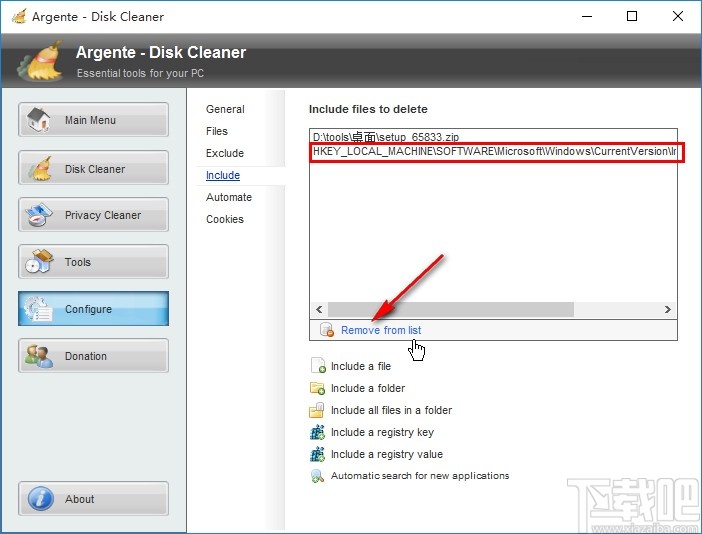Image resolution: width=702 pixels, height=534 pixels.
Task: Open the Tools section
Action: [94, 261]
